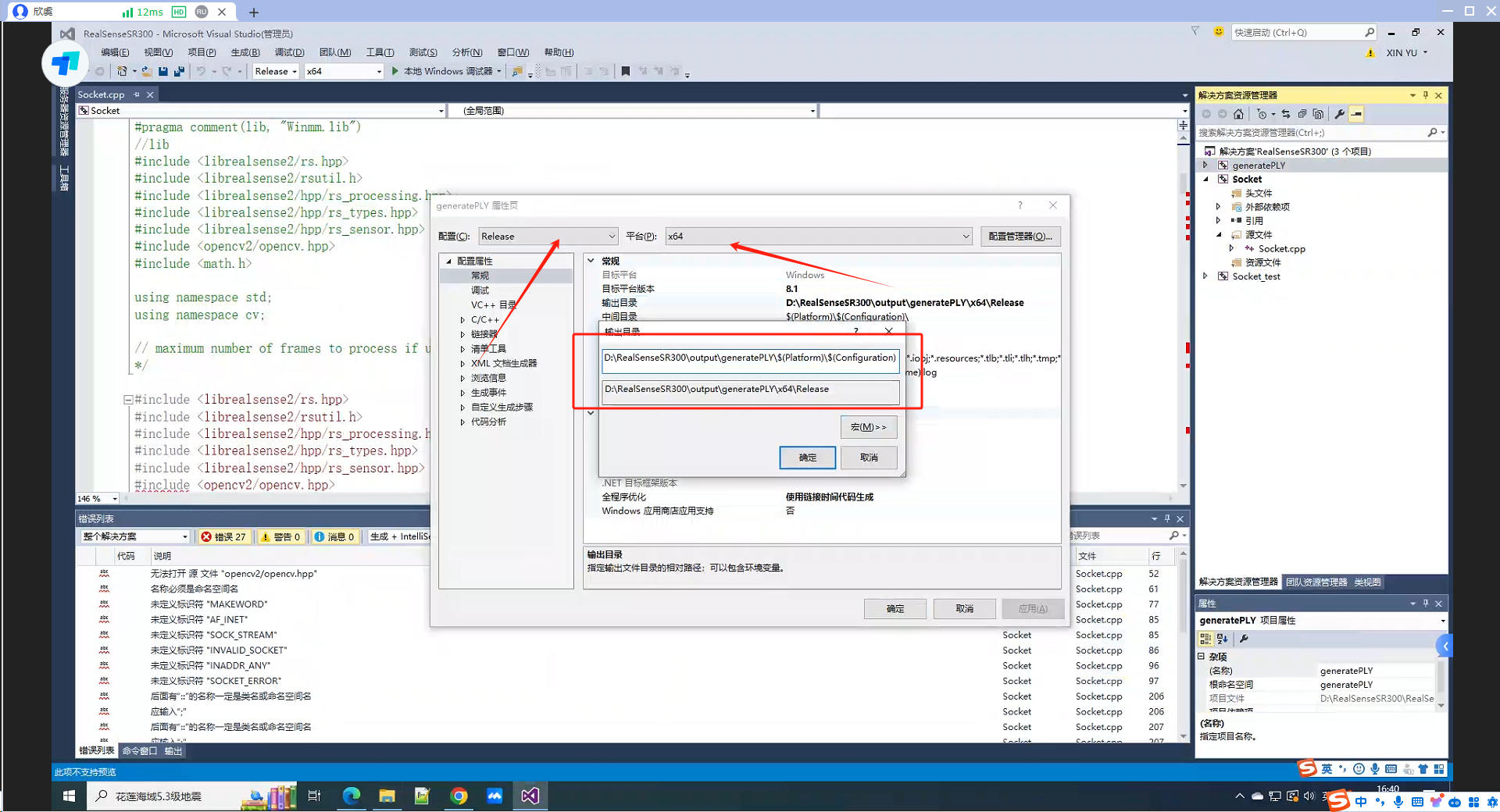
Task: Click the notification filter funnel icon
Action: [x=1195, y=31]
